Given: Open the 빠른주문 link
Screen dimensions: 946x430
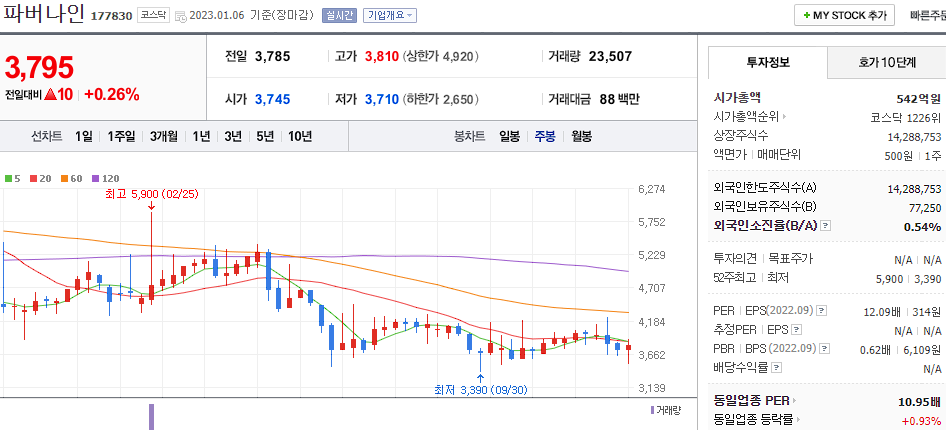Looking at the screenshot, I should tap(928, 16).
